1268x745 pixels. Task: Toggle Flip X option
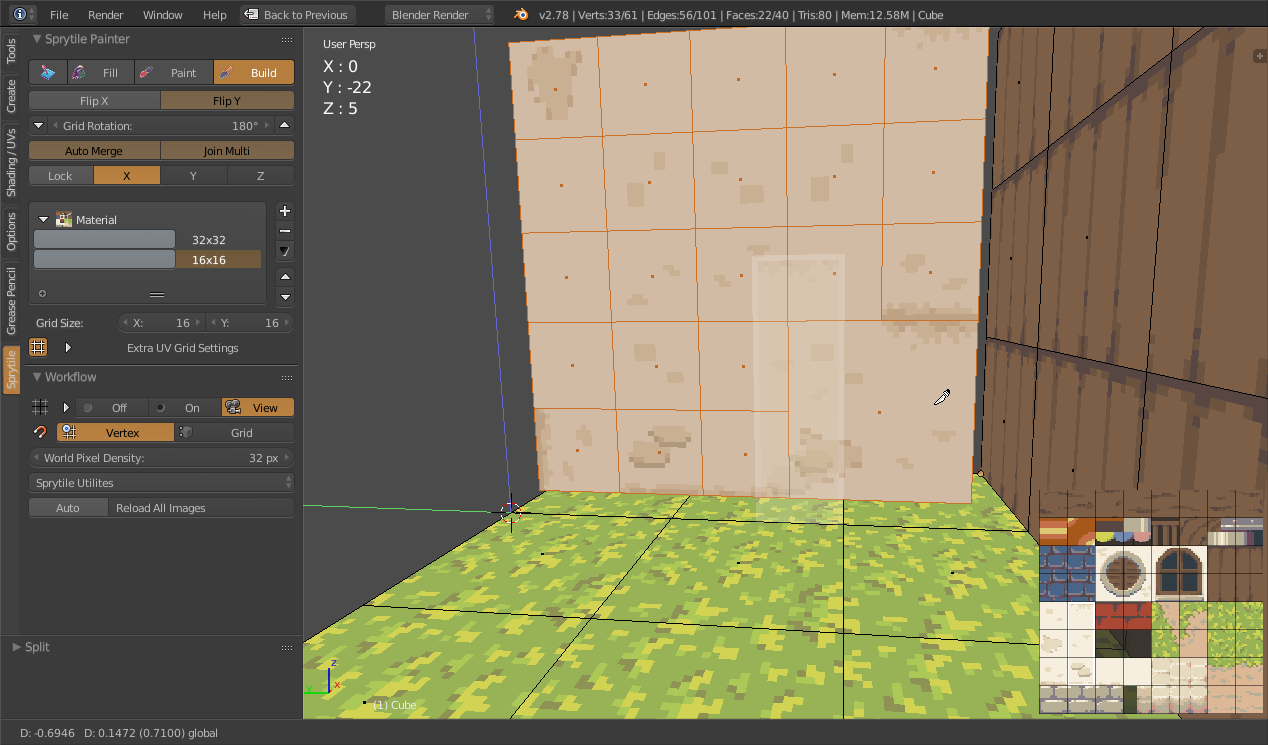(x=94, y=101)
